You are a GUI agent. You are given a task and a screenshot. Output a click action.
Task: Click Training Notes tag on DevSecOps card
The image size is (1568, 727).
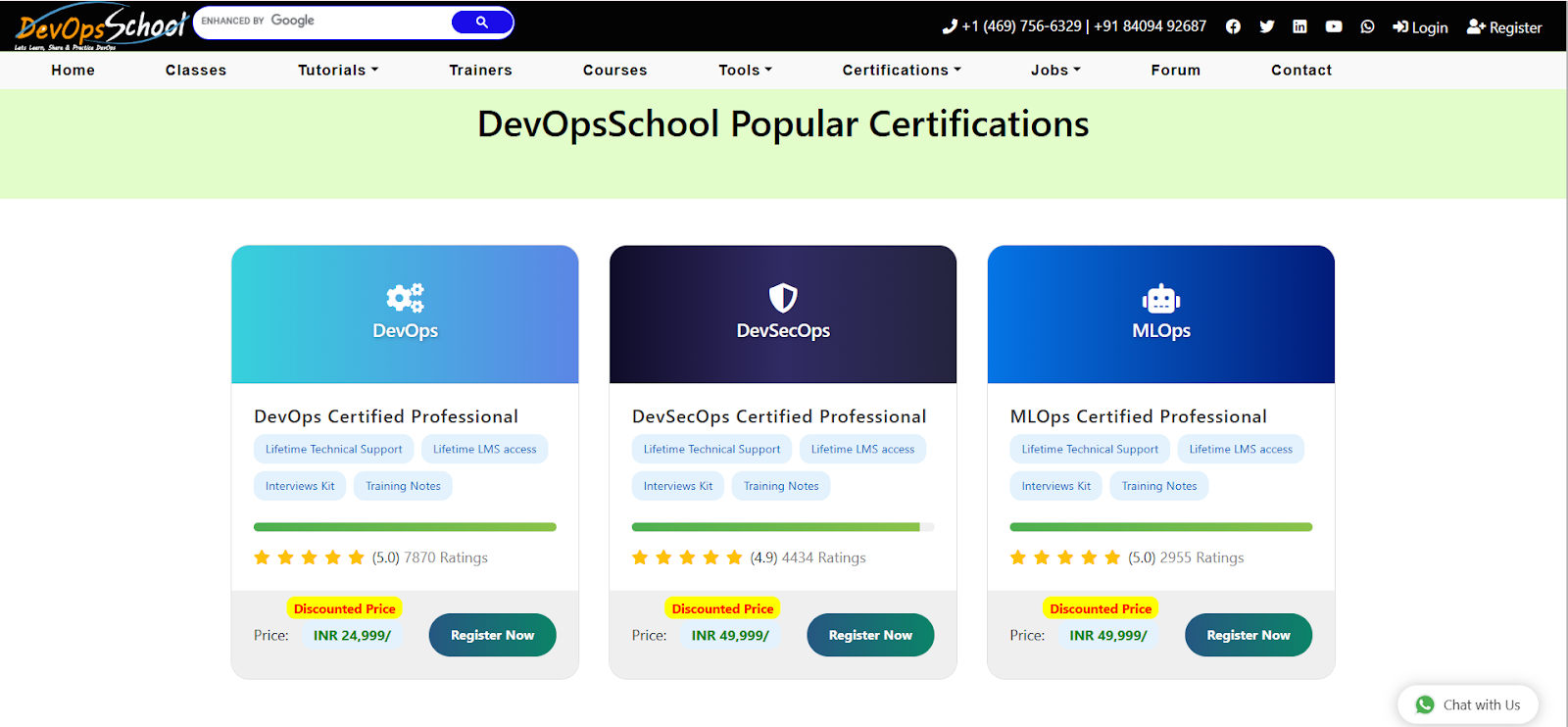click(x=781, y=486)
